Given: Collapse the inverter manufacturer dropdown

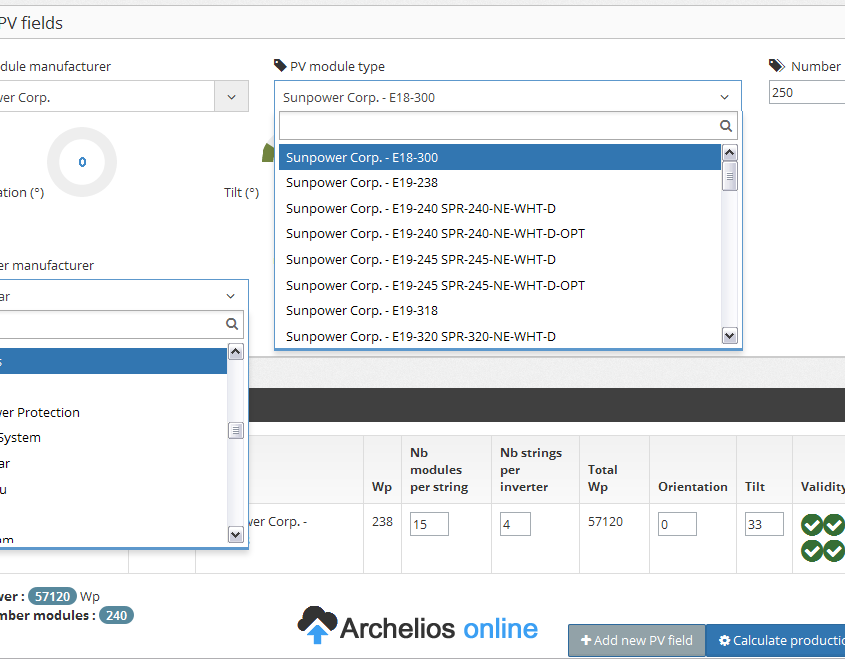Looking at the screenshot, I should (231, 296).
